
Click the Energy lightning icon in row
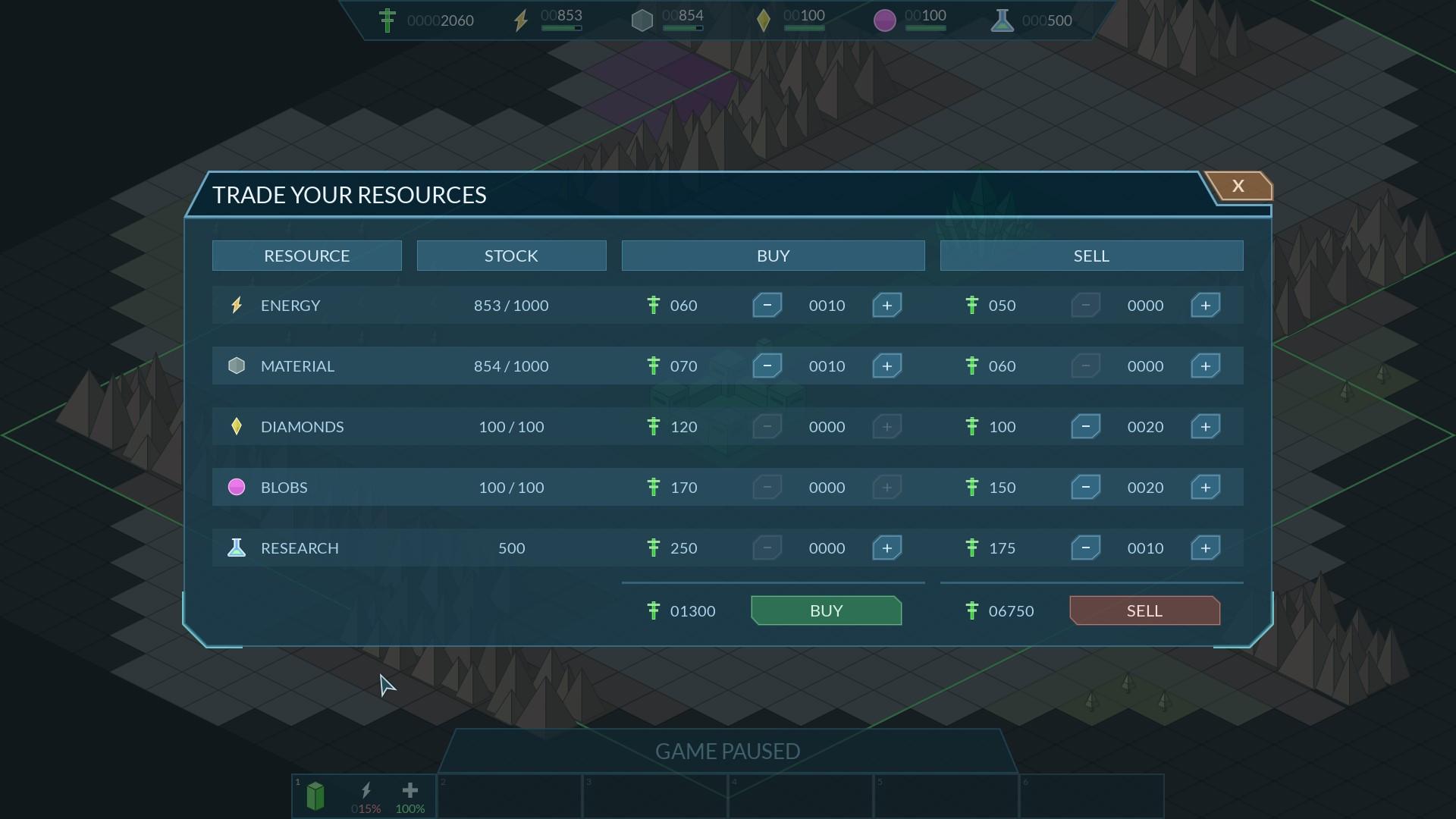pyautogui.click(x=237, y=306)
